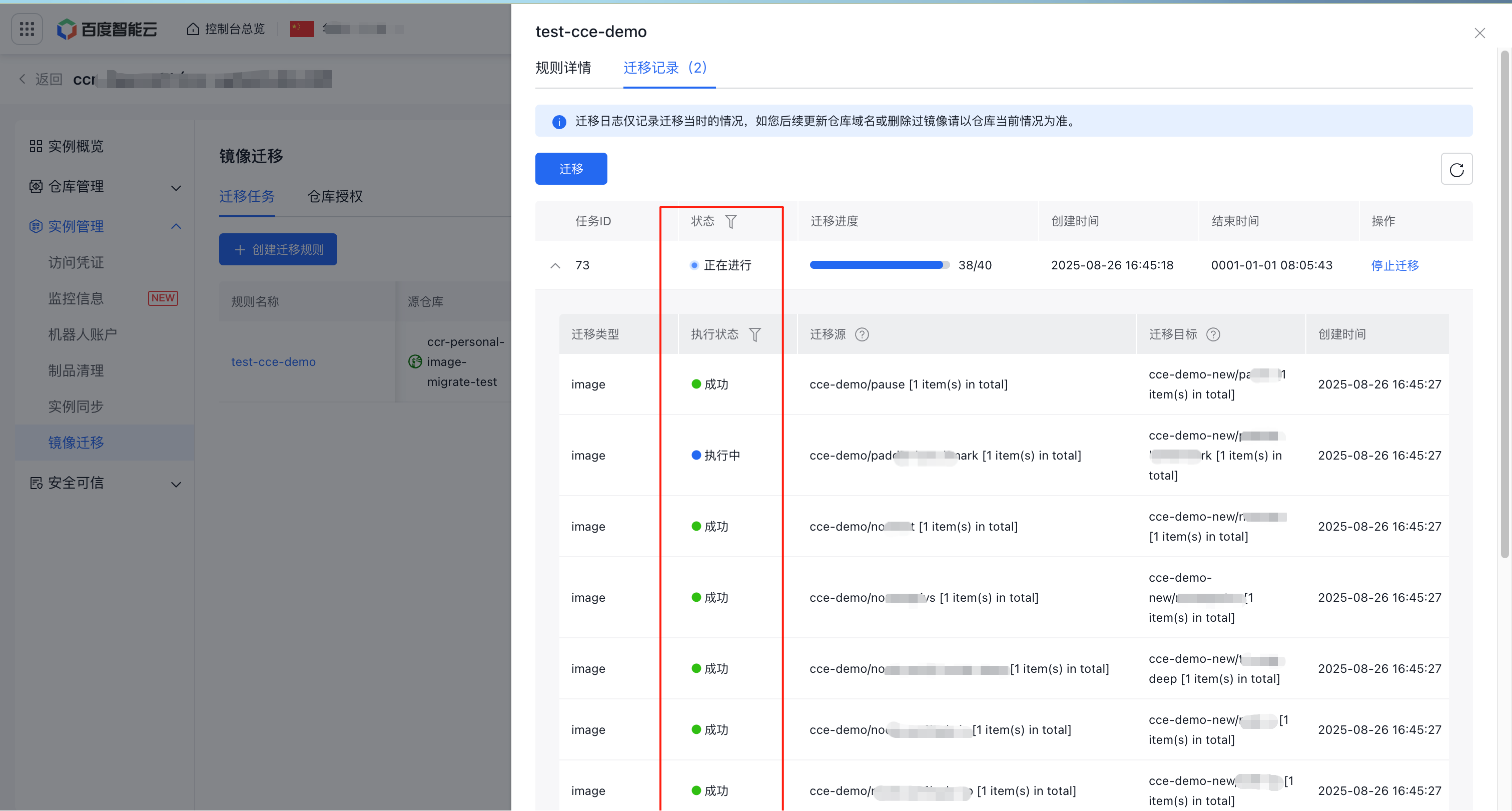Switch to the 规则详情 tab
The width and height of the screenshot is (1512, 811).
563,68
